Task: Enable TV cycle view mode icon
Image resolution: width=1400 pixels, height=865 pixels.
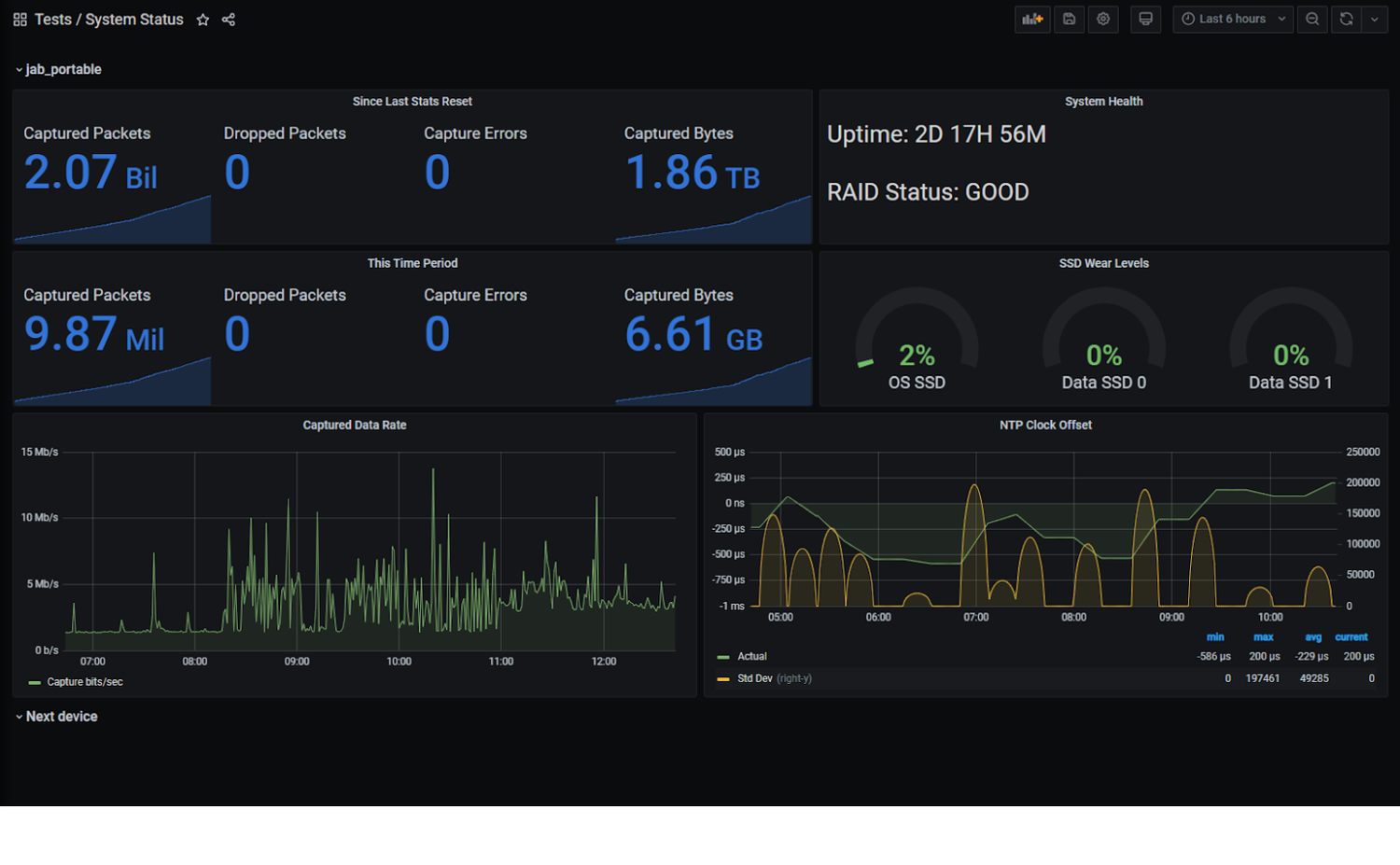Action: click(1145, 19)
